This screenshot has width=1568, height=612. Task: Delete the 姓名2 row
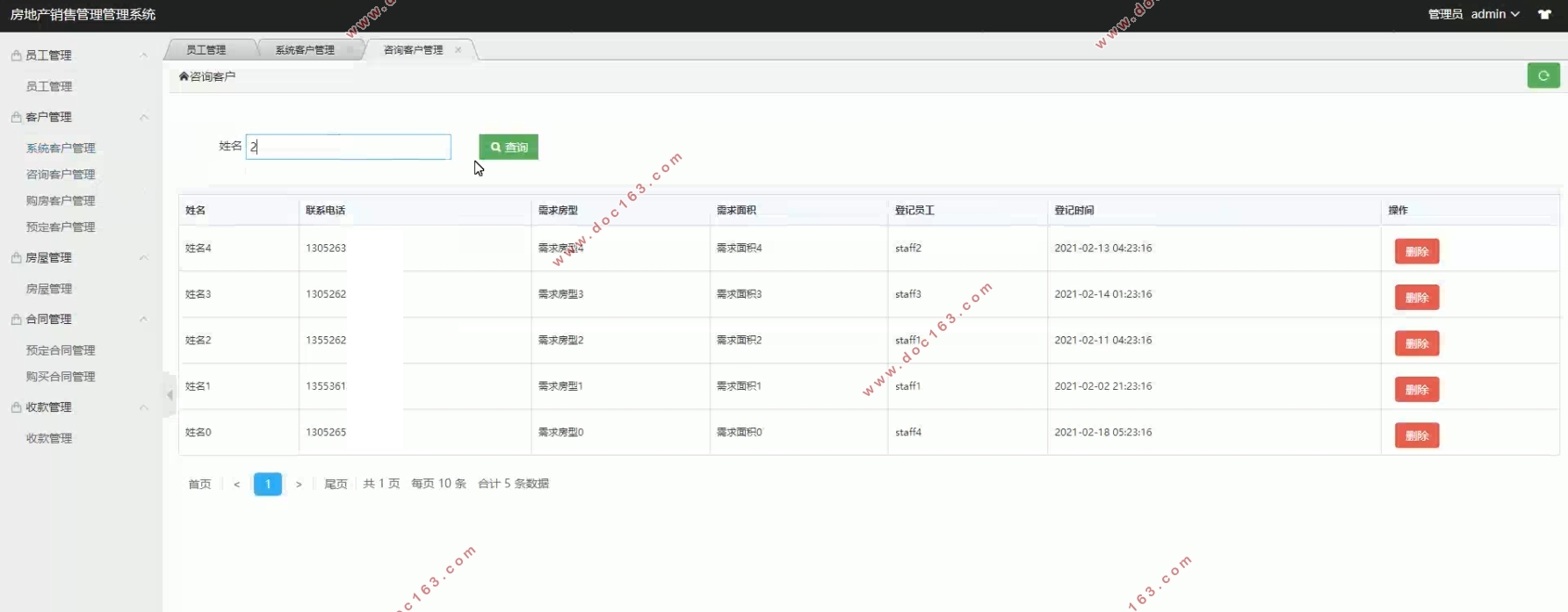click(x=1417, y=343)
